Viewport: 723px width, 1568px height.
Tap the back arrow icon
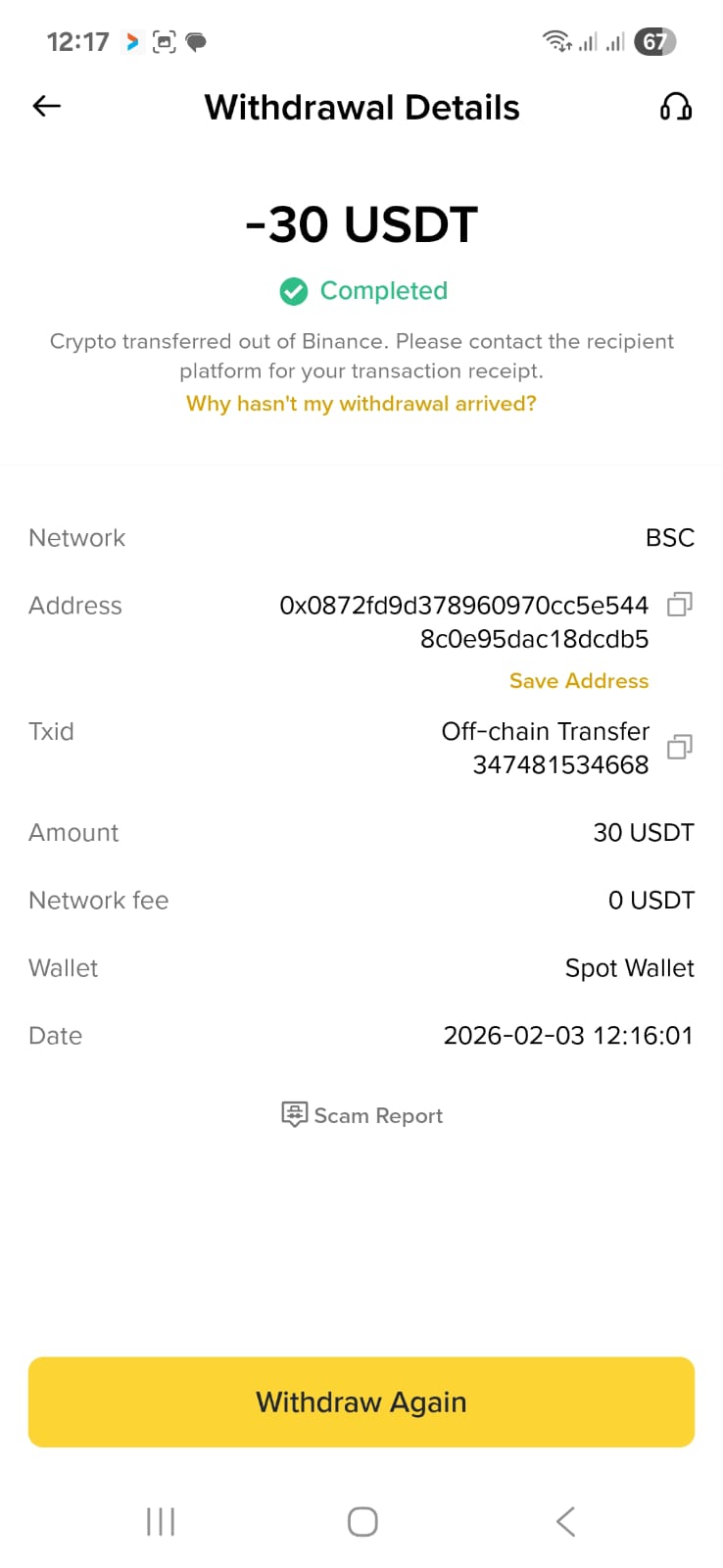click(47, 106)
